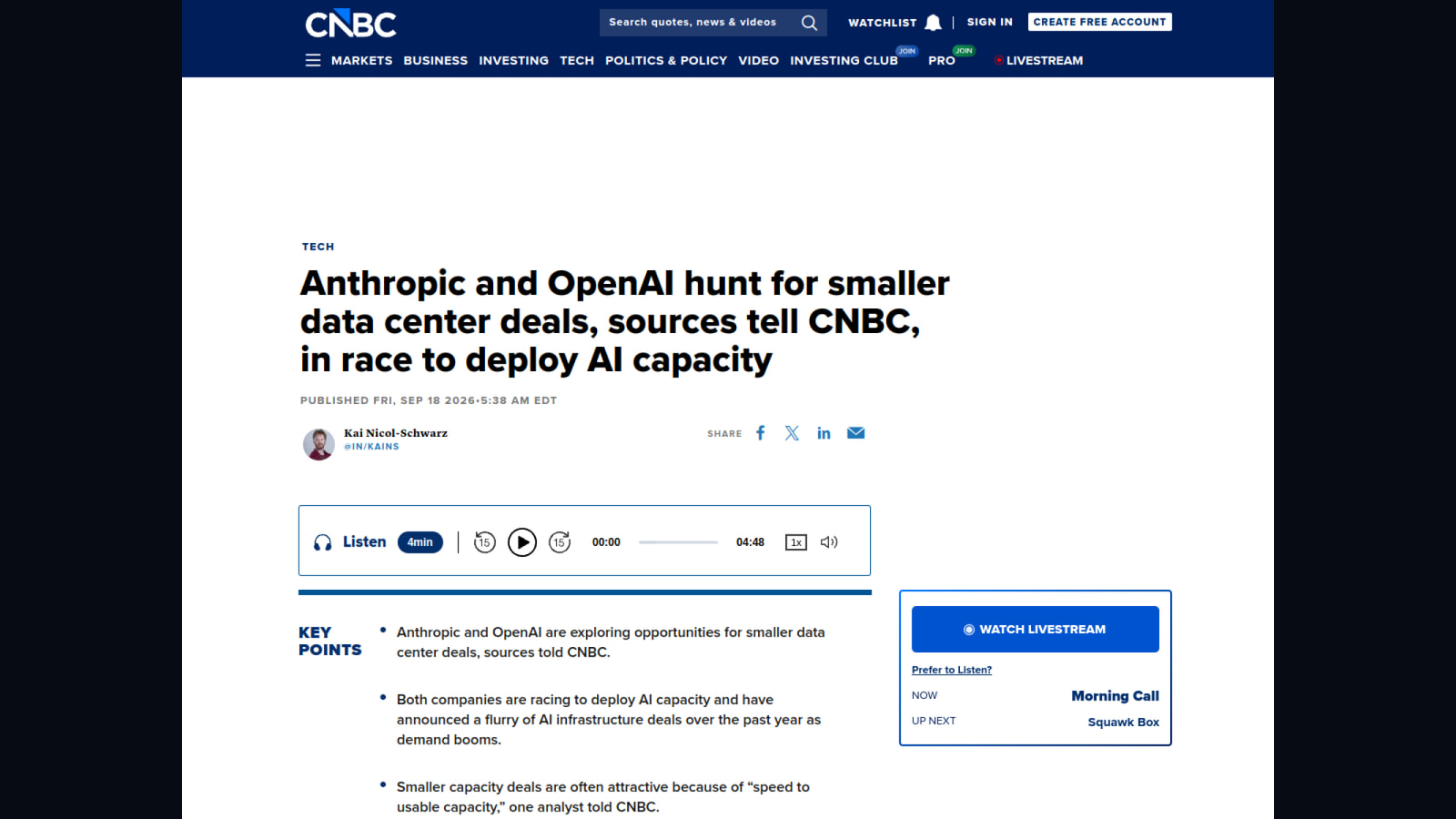
Task: Skip audio forward 15 seconds
Action: (x=560, y=542)
